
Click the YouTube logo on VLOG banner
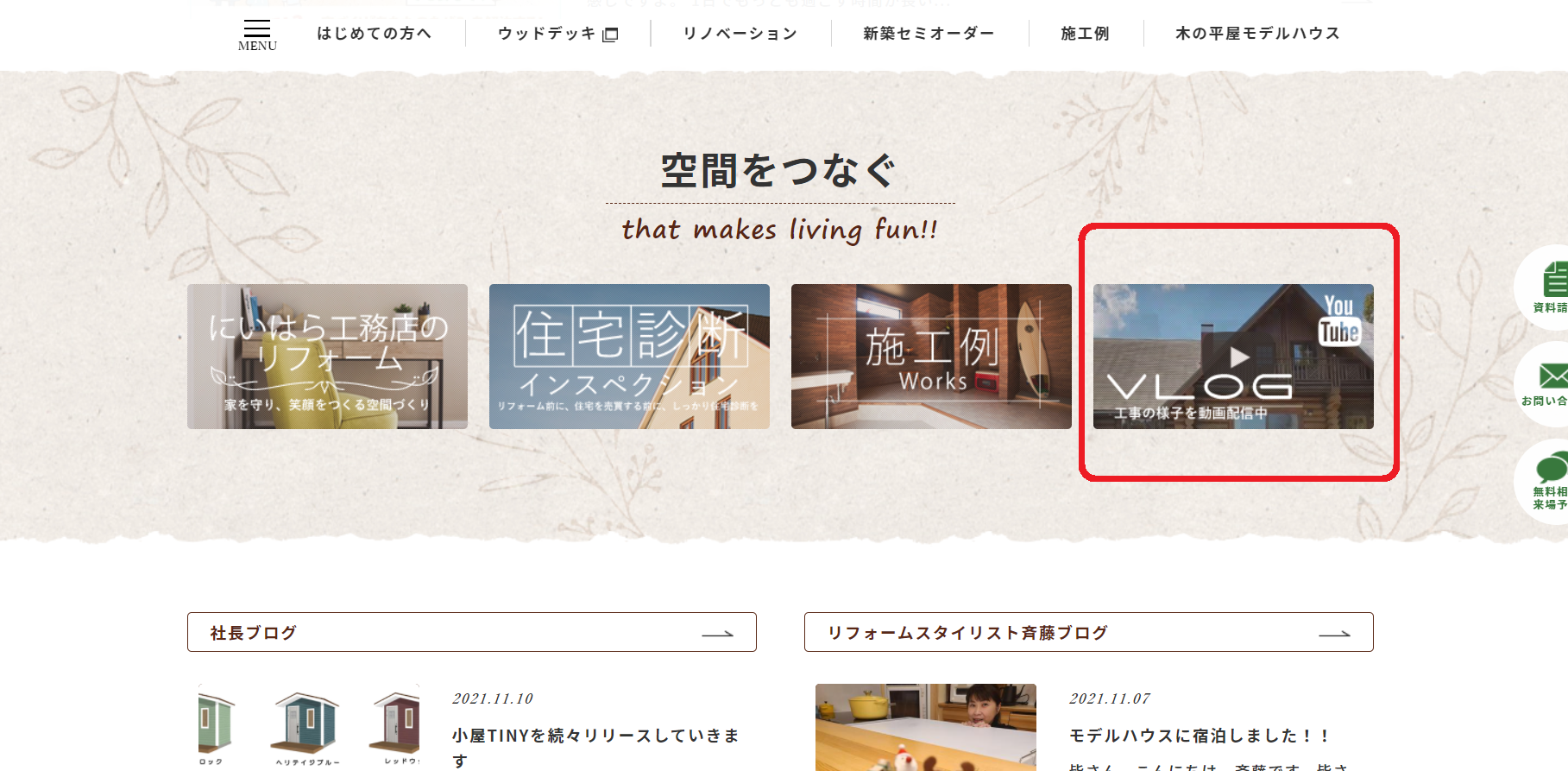click(1338, 320)
